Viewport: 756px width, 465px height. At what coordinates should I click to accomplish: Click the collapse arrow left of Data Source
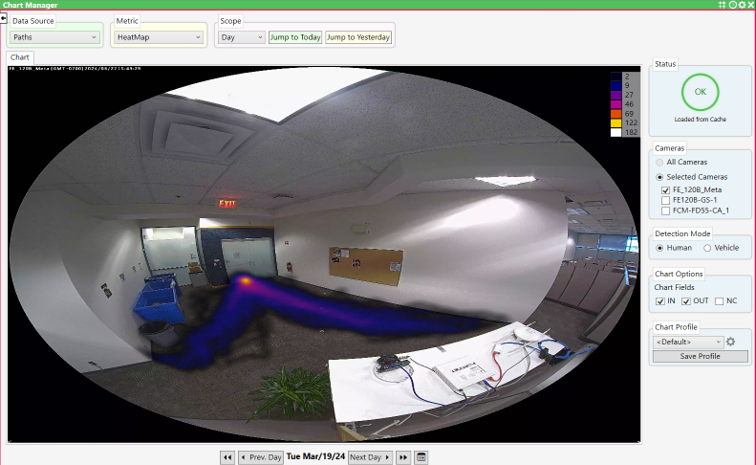tap(3, 19)
